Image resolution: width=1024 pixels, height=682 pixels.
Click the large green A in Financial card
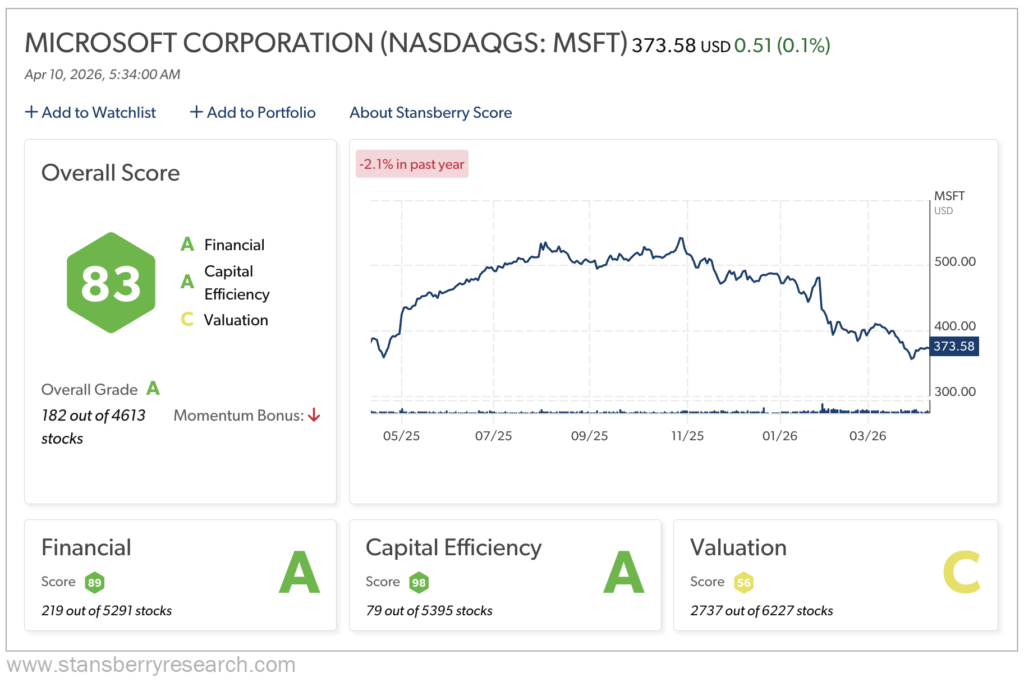298,573
